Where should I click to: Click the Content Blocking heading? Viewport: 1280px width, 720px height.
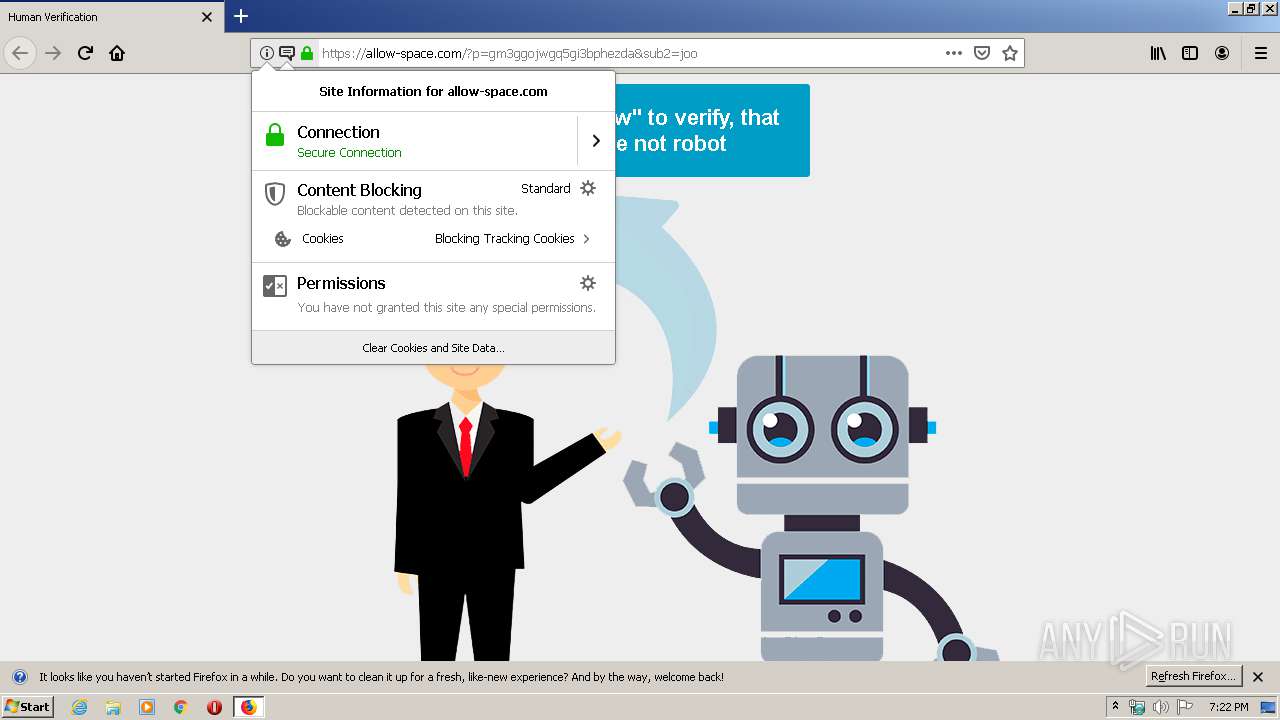click(x=359, y=190)
